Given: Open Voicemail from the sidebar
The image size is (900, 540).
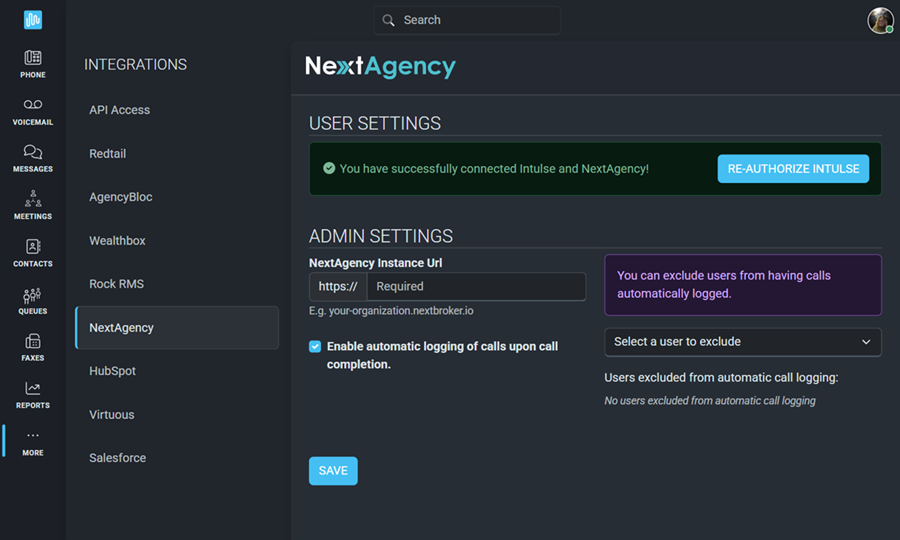Looking at the screenshot, I should tap(33, 111).
